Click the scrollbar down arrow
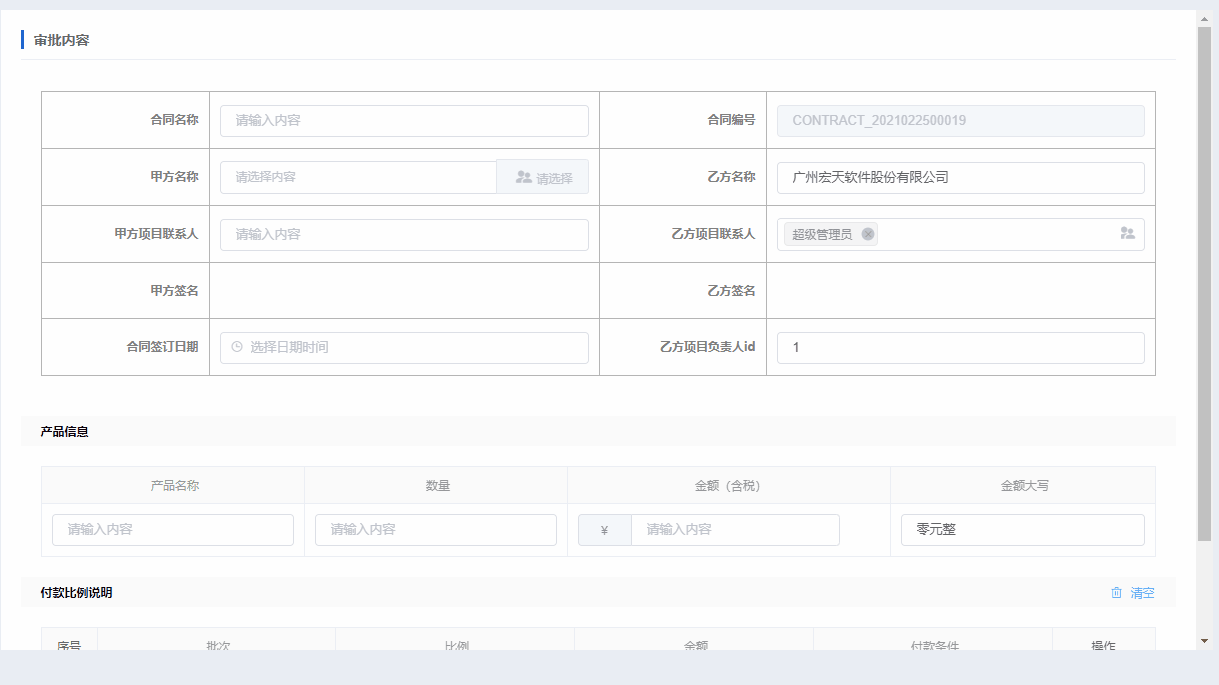This screenshot has width=1219, height=685. [1204, 640]
